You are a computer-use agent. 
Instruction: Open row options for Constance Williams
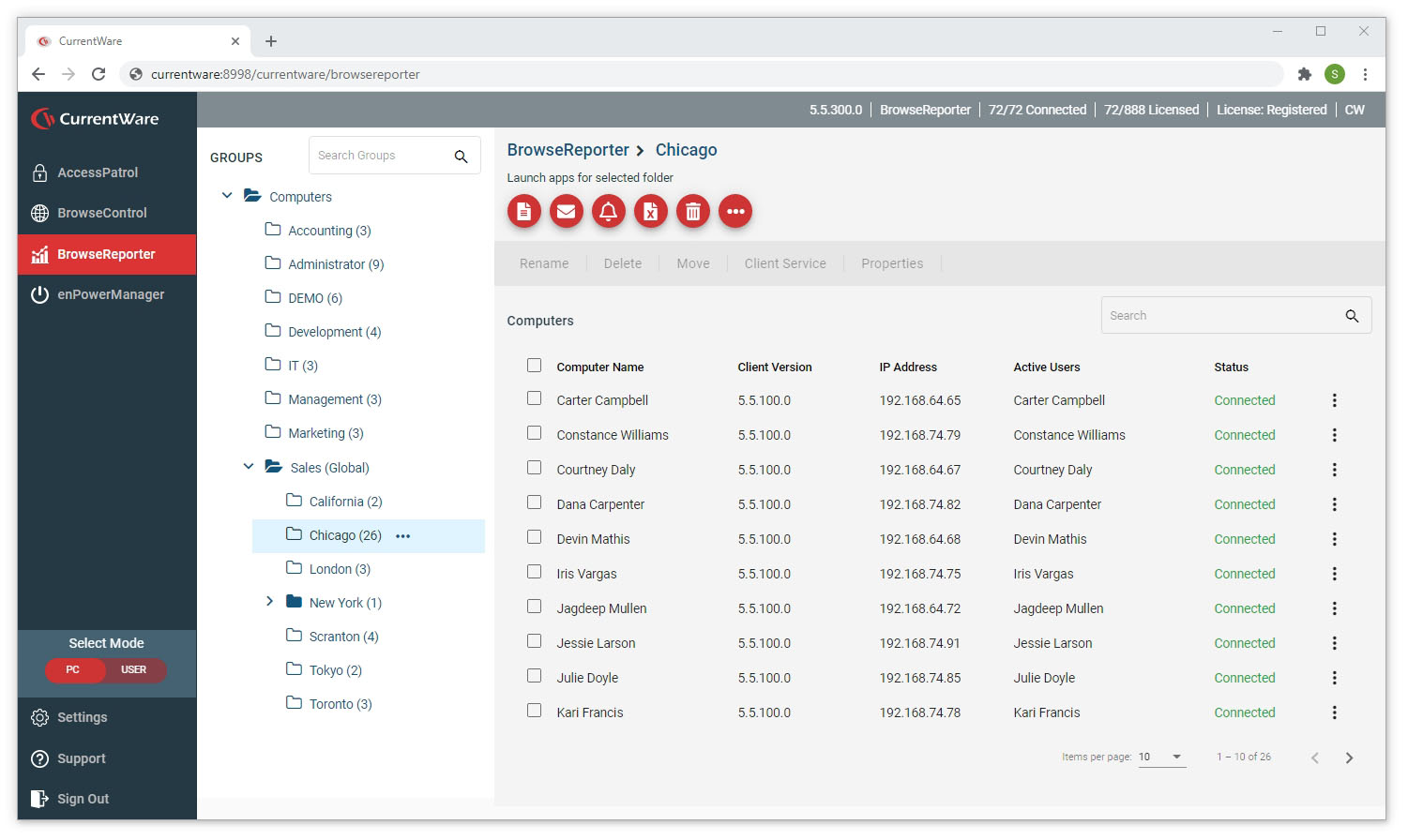tap(1334, 435)
